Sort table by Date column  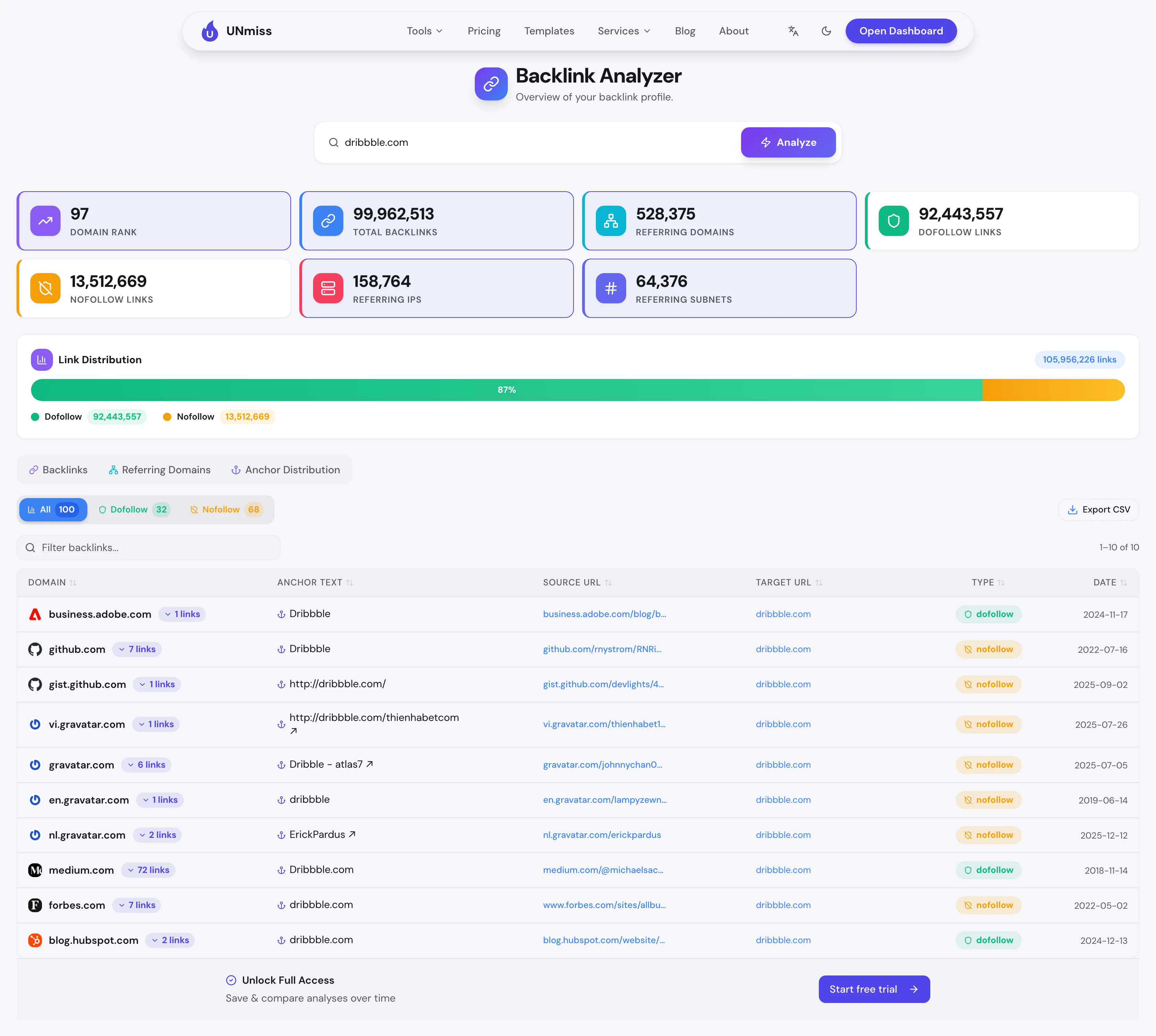click(x=1110, y=582)
